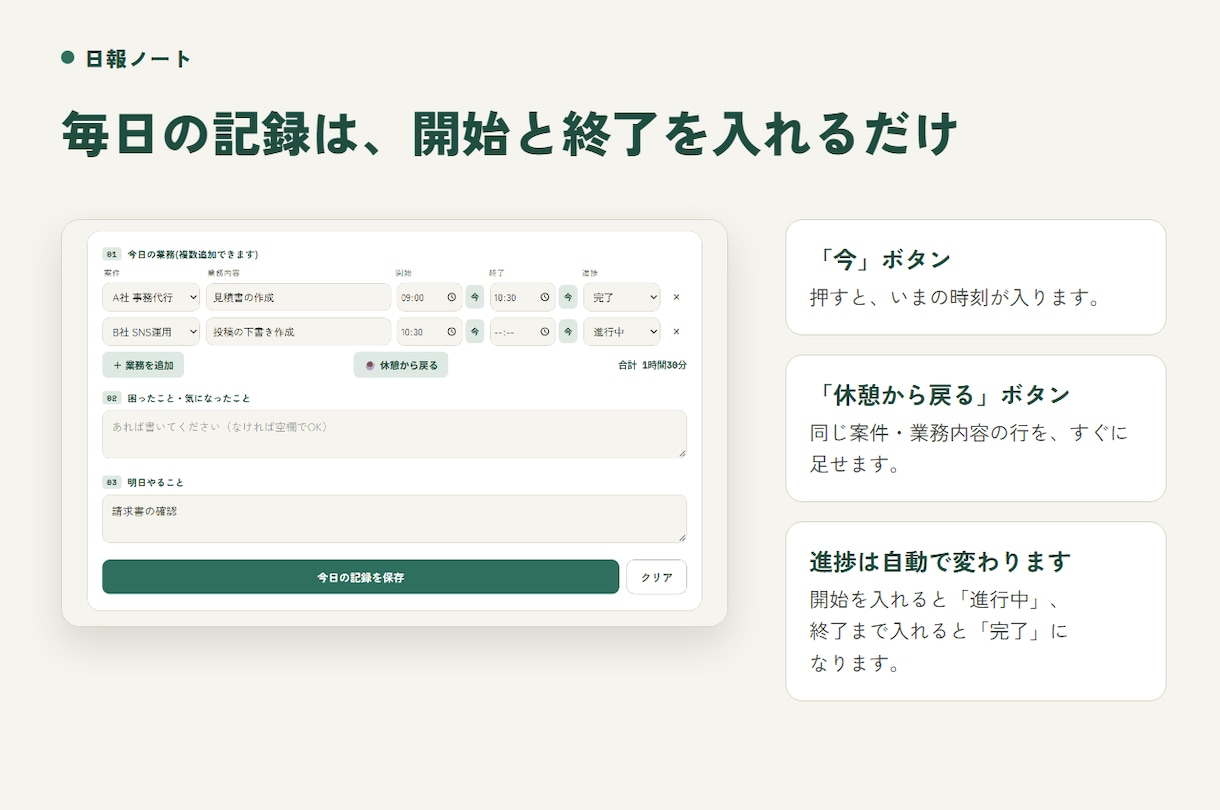Click the 日報ノート title label
The height and width of the screenshot is (810, 1220).
click(x=138, y=59)
